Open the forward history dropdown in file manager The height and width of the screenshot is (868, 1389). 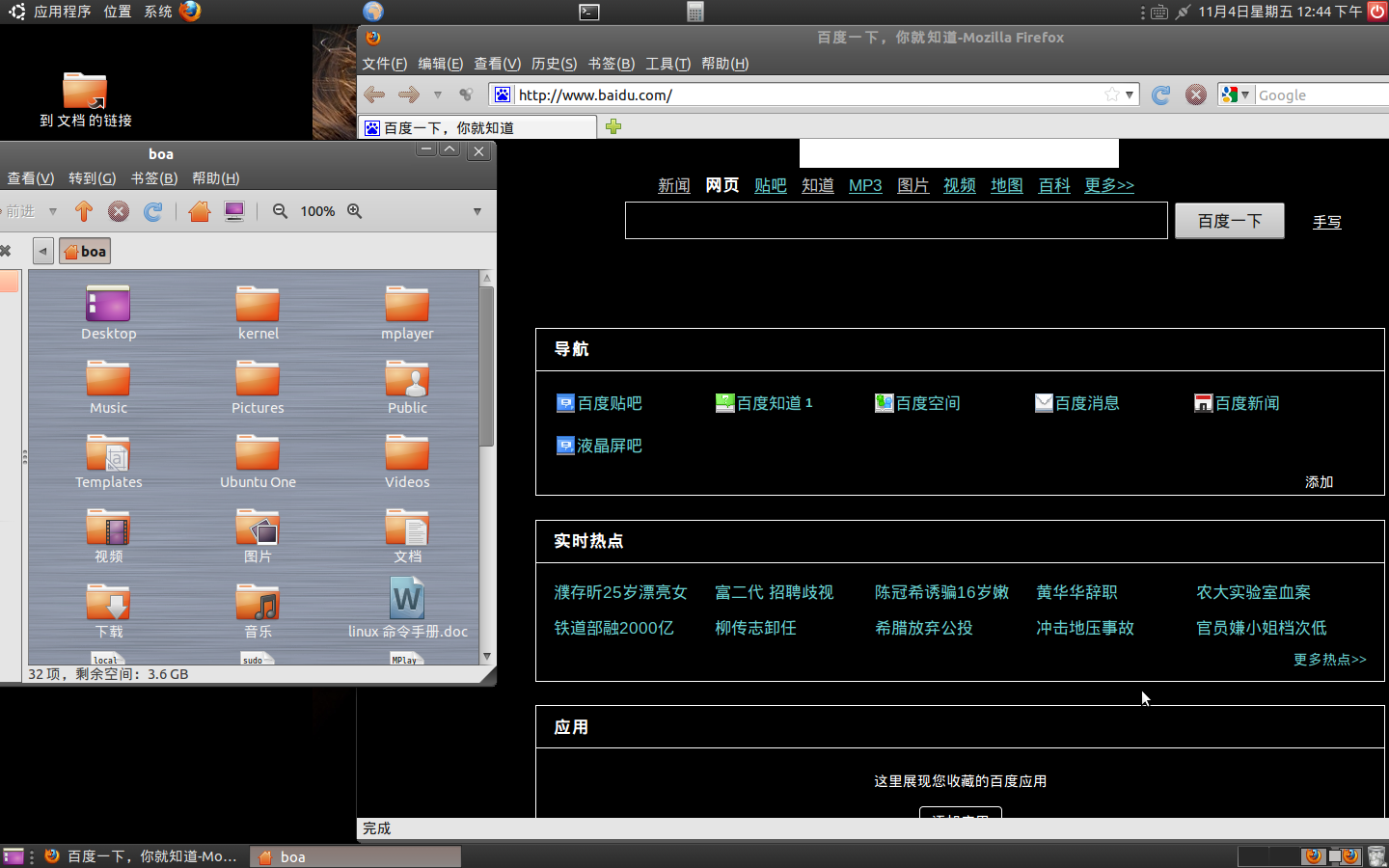[x=53, y=211]
